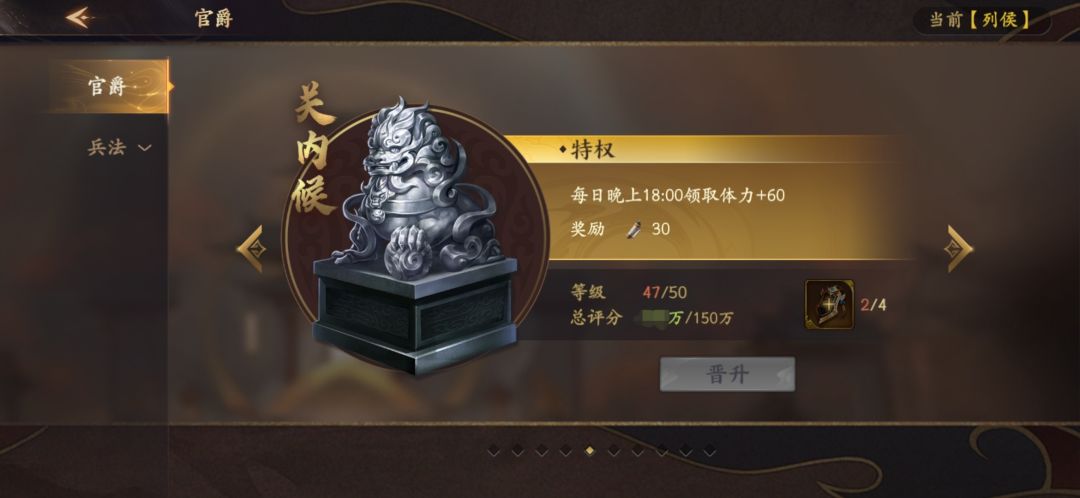The image size is (1080, 498).
Task: Select the dot just before the gold one
Action: (x=565, y=452)
